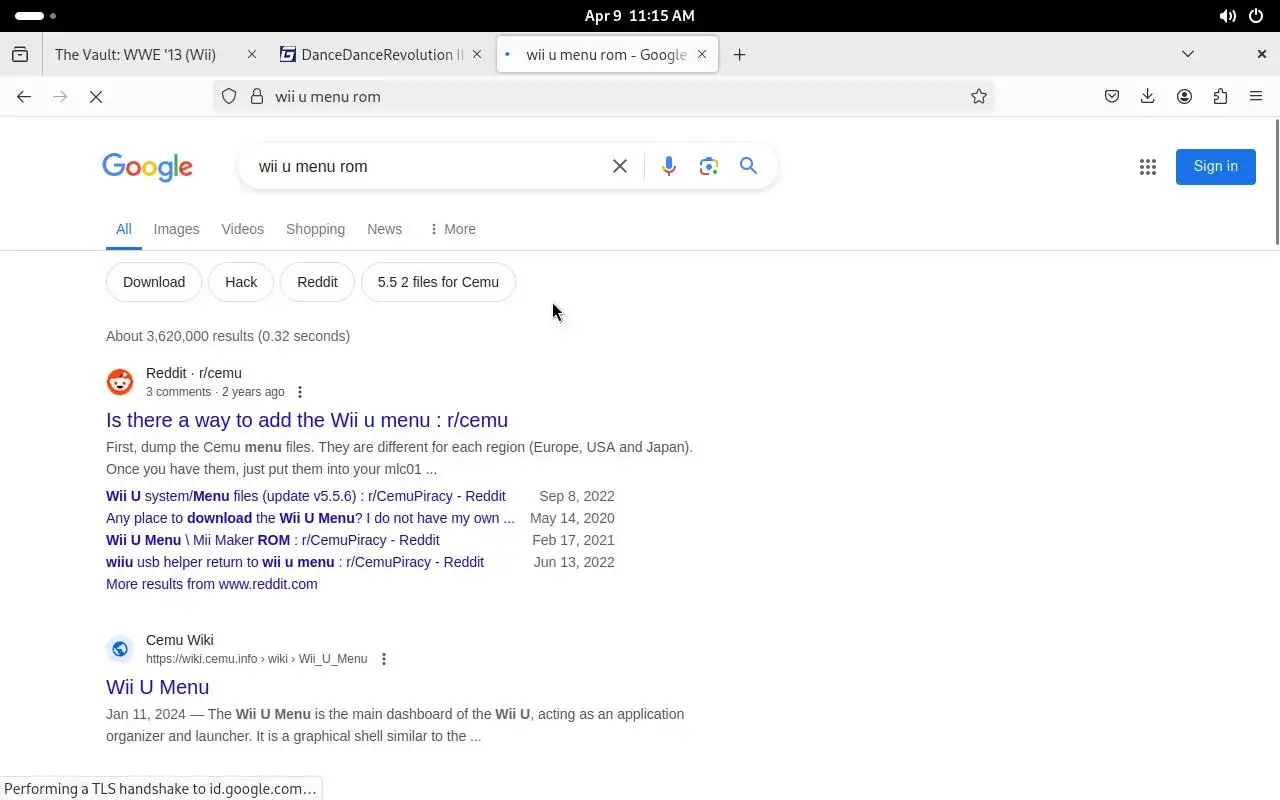
Task: Click the page vertical scrollbar
Action: coord(1276,181)
